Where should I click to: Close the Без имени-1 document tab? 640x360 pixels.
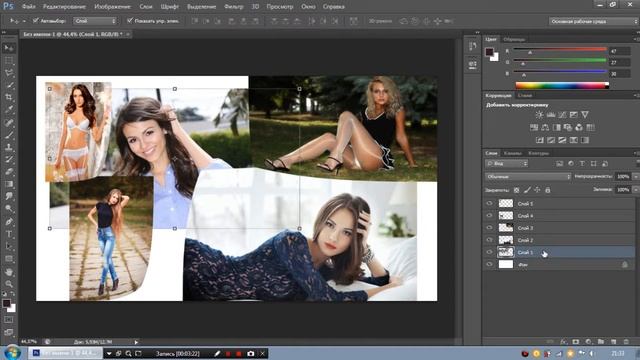128,34
